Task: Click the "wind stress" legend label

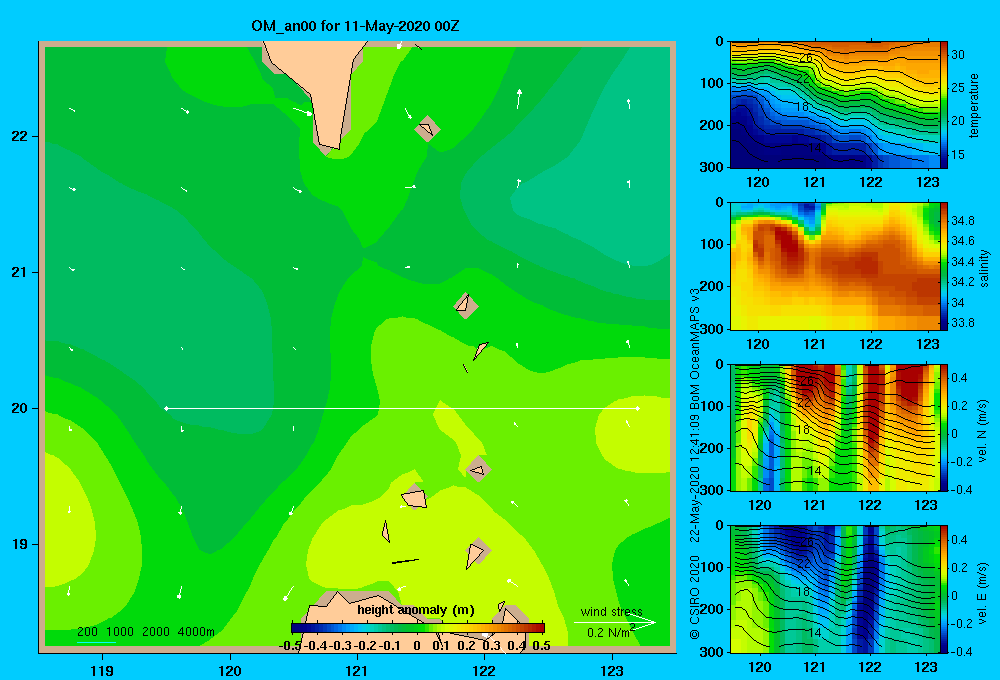Action: pyautogui.click(x=611, y=611)
